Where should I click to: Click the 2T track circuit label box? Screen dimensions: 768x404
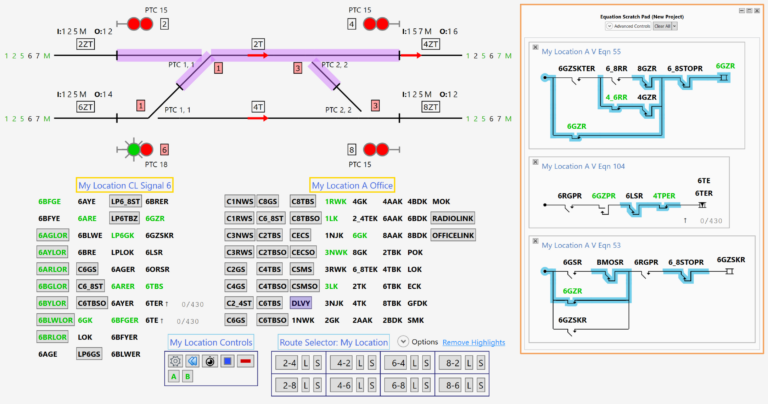point(258,44)
